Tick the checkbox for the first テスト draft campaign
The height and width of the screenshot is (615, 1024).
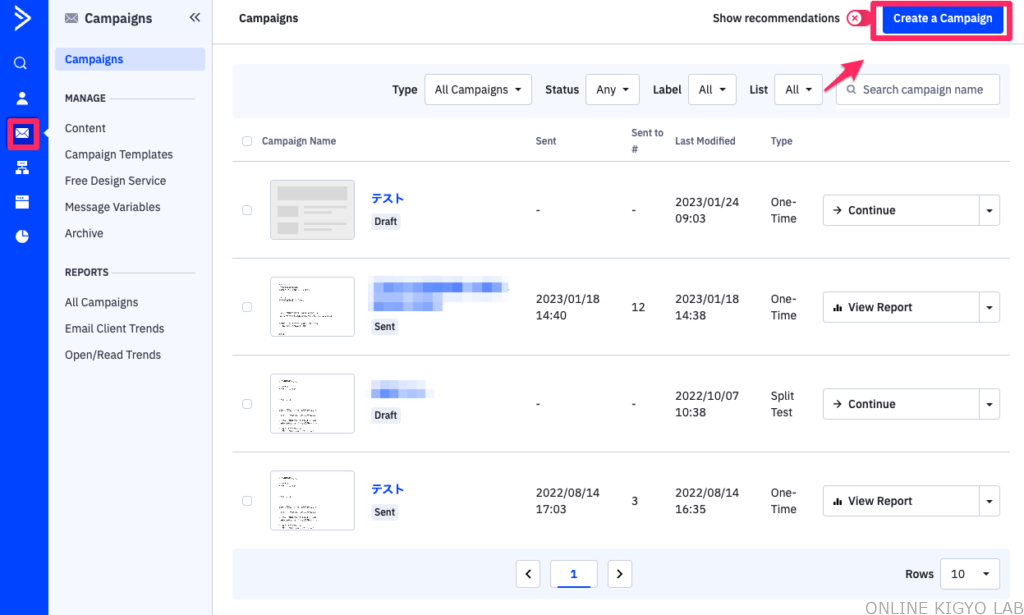click(x=247, y=210)
